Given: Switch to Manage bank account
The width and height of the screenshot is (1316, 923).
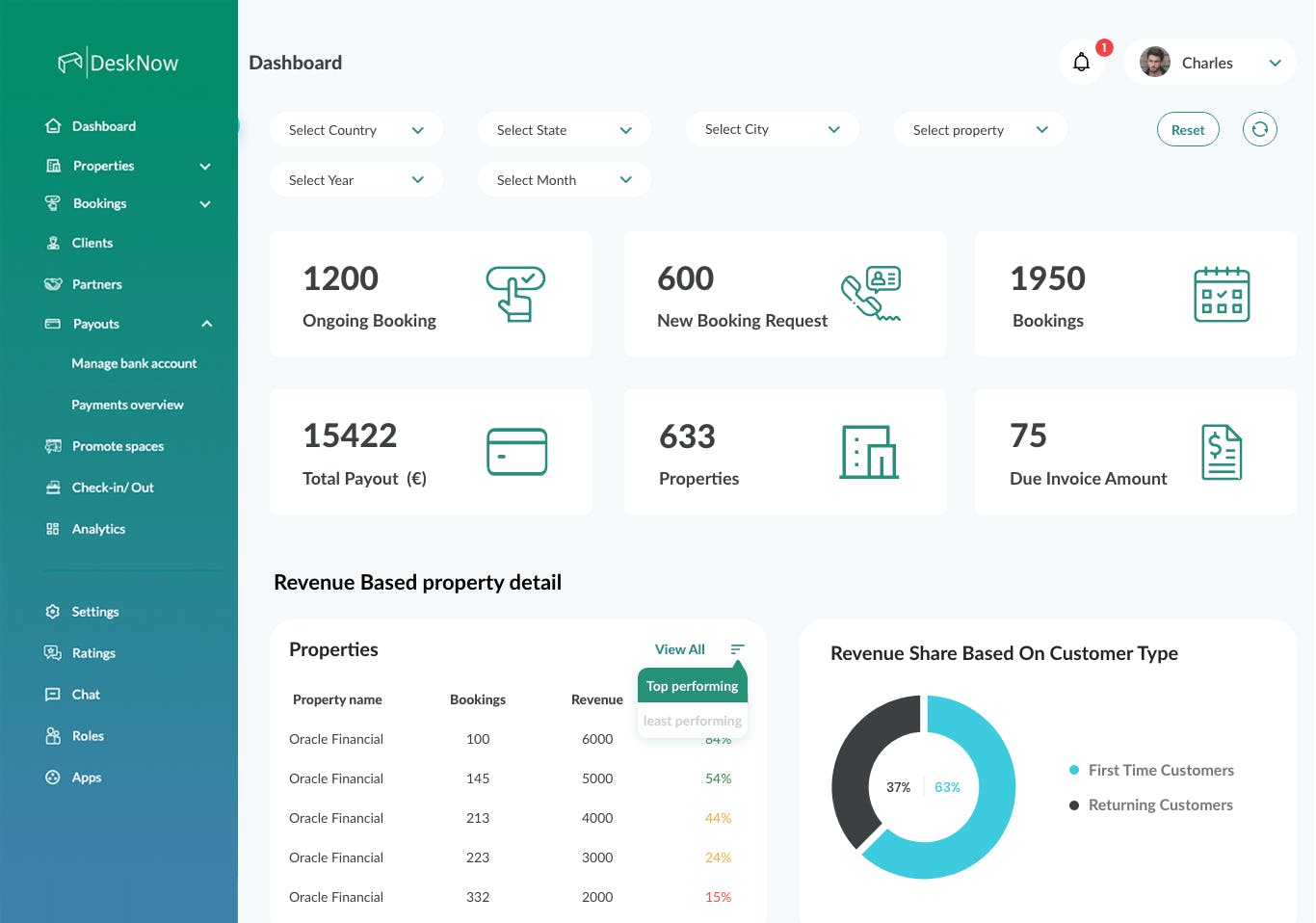Looking at the screenshot, I should pyautogui.click(x=134, y=363).
